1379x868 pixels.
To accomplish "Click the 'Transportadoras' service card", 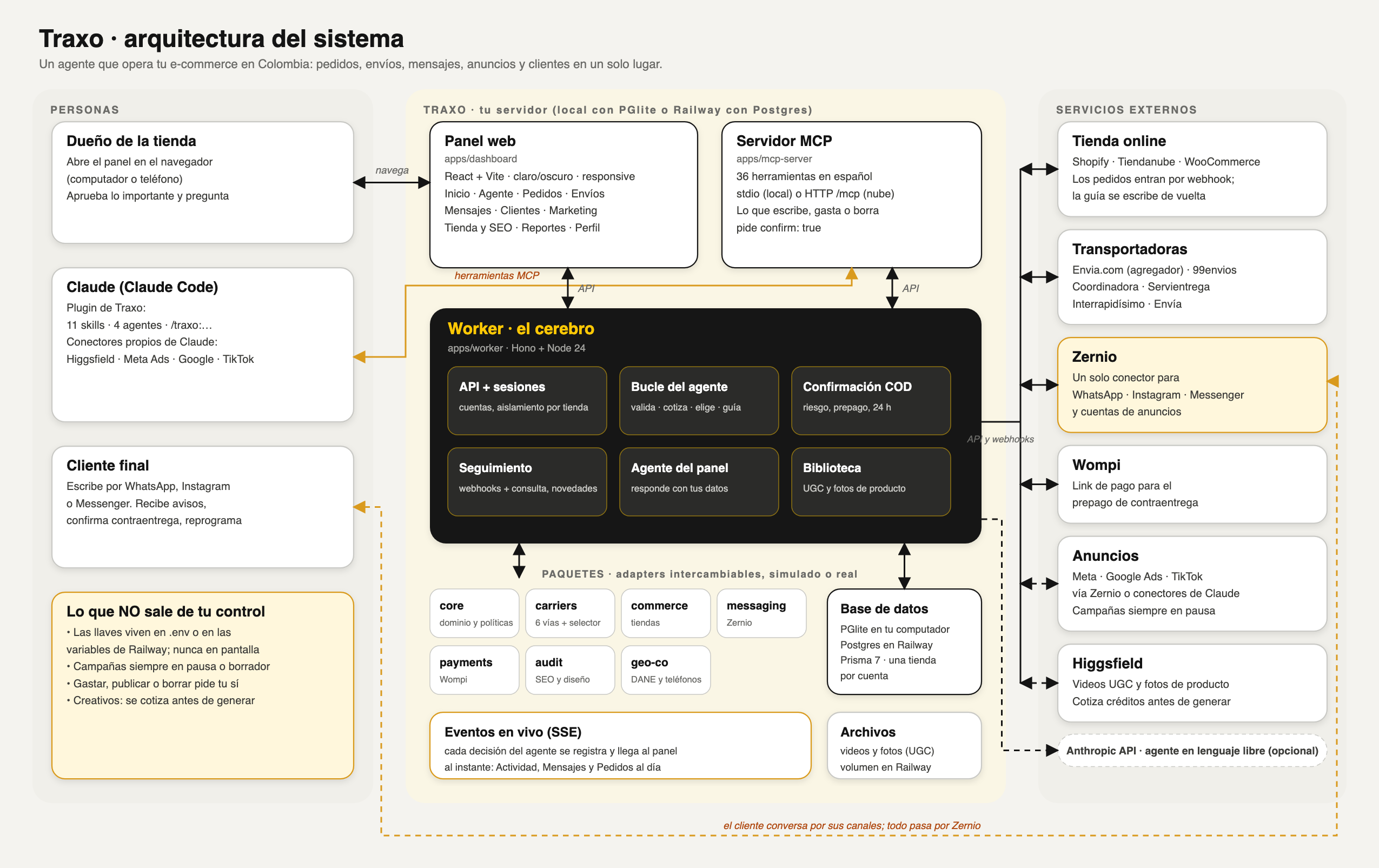I will tap(1192, 277).
